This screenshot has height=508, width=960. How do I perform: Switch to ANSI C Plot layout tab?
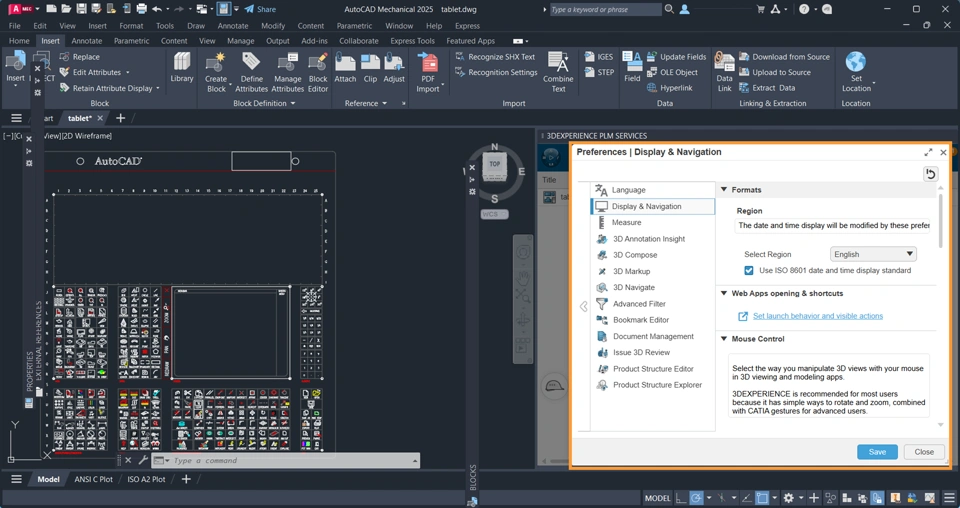click(94, 479)
